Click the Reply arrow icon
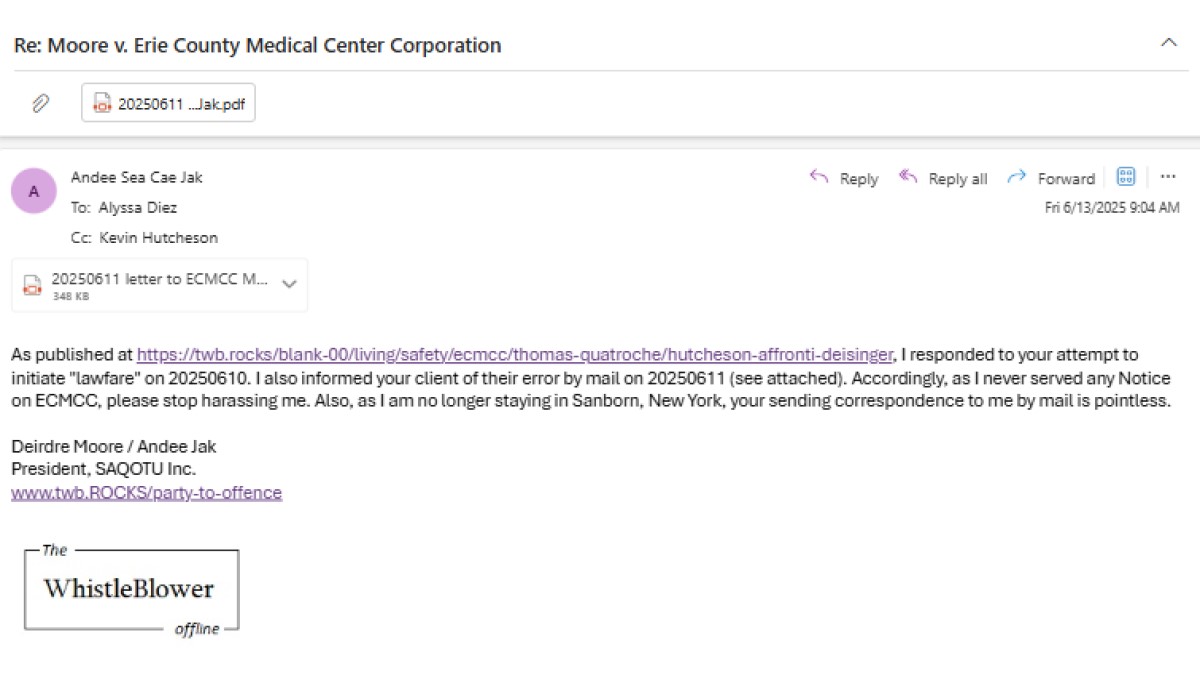The width and height of the screenshot is (1200, 675). pyautogui.click(x=819, y=177)
